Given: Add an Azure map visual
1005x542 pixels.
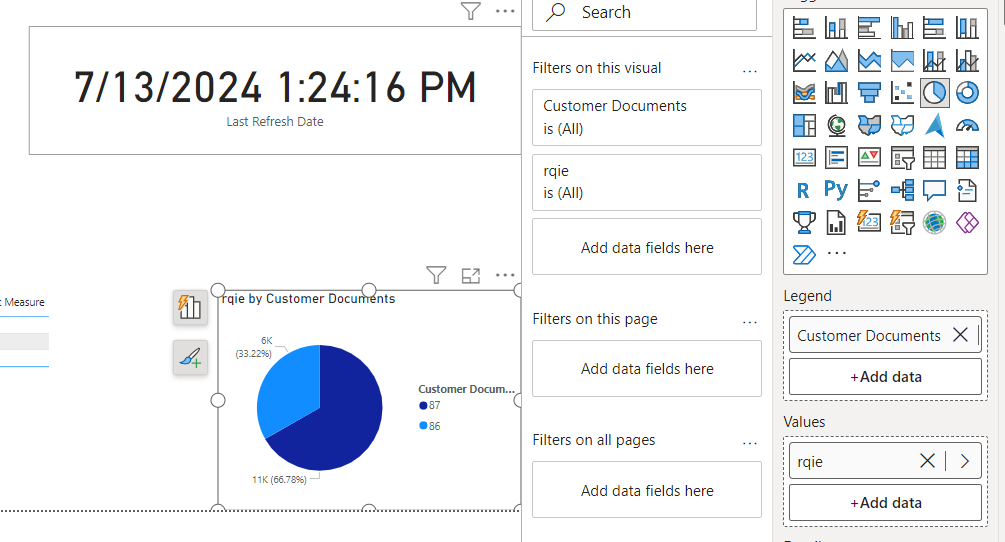Looking at the screenshot, I should [x=934, y=126].
